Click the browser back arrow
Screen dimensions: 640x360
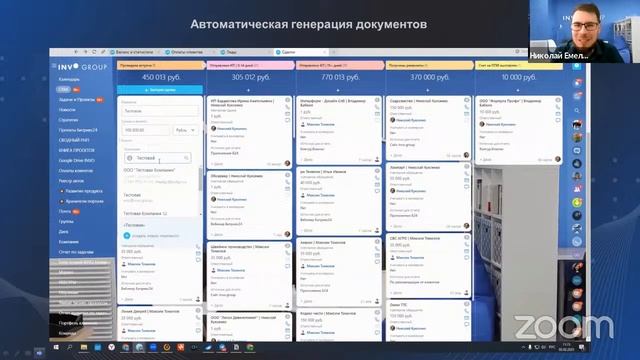76,52
